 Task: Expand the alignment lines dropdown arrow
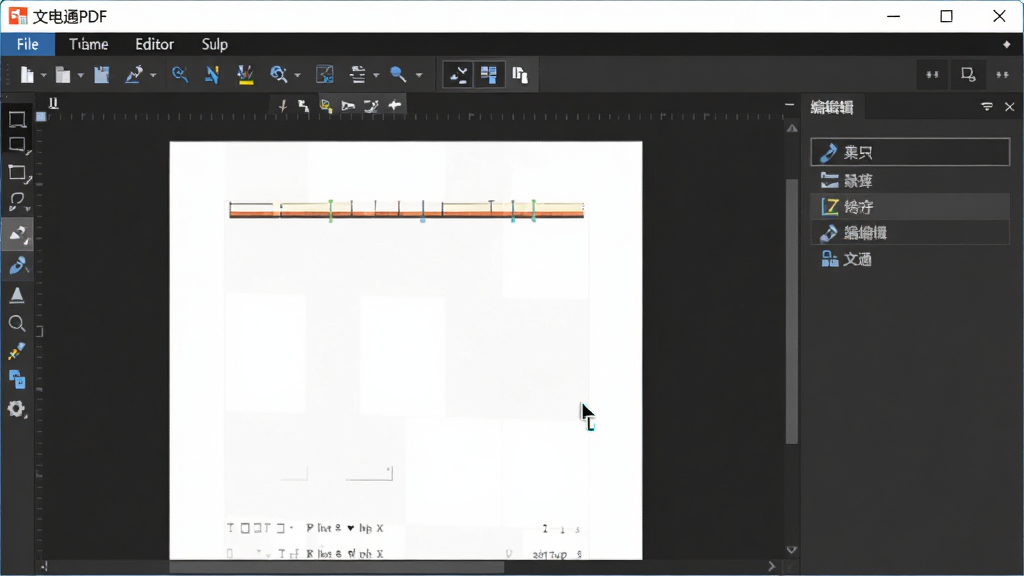click(376, 75)
